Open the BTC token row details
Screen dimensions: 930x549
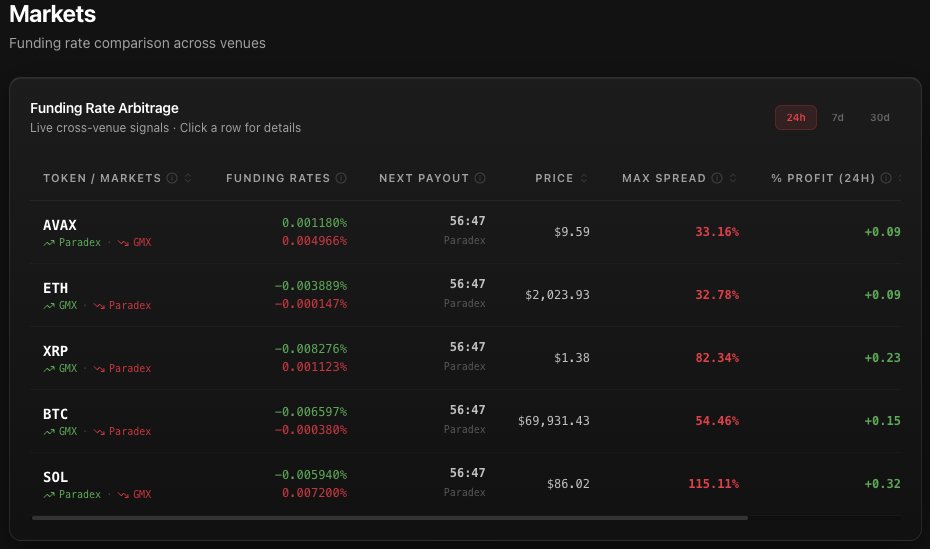466,421
